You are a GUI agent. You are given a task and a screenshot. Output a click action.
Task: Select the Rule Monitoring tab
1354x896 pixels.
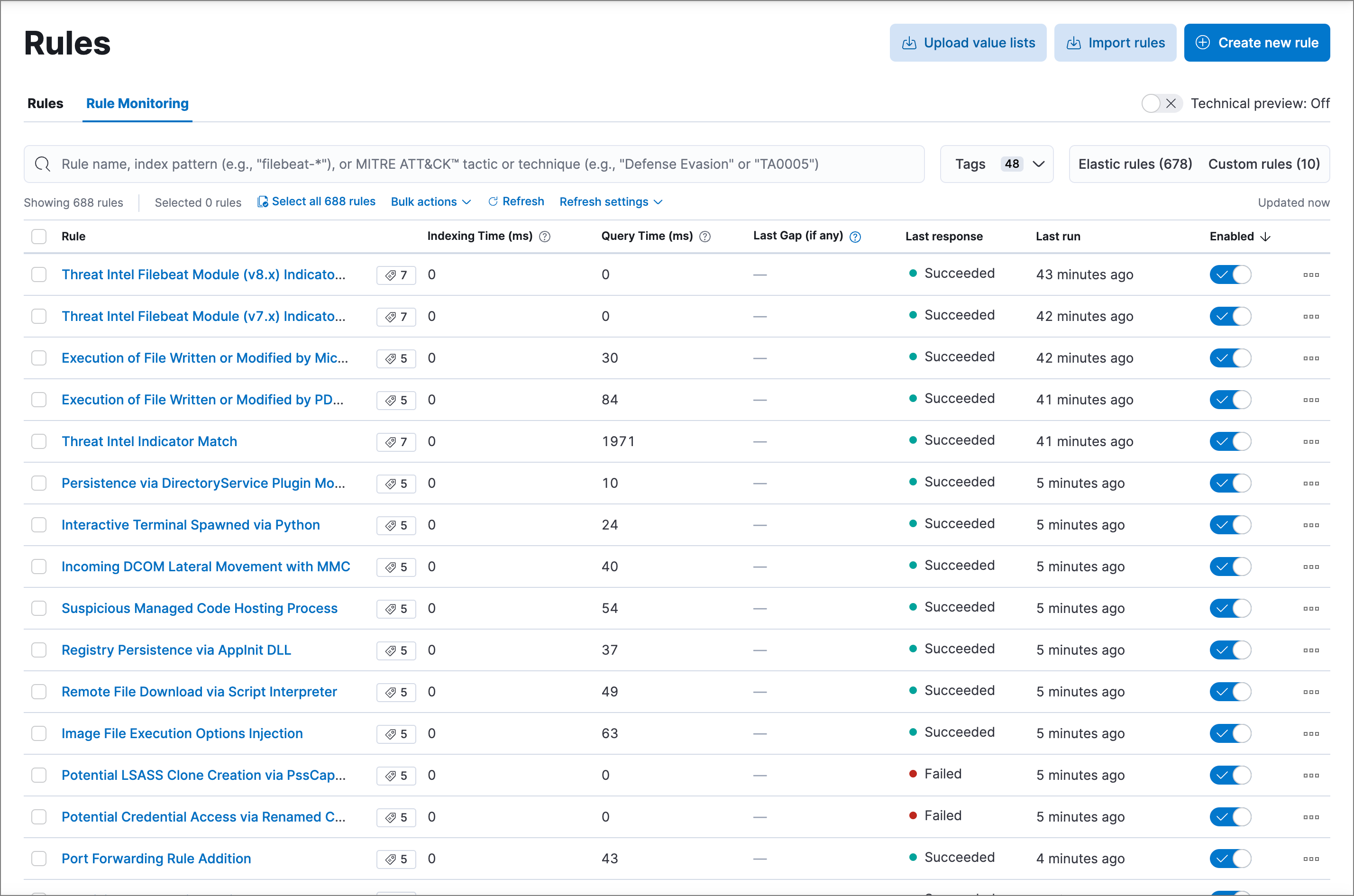[137, 103]
